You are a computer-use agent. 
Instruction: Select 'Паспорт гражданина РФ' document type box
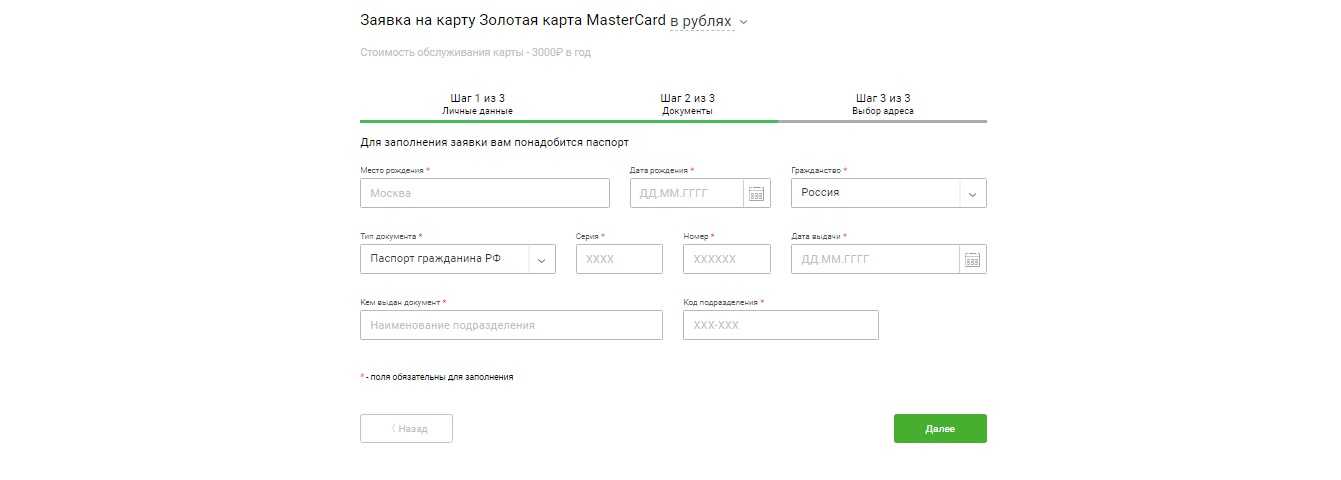[443, 260]
